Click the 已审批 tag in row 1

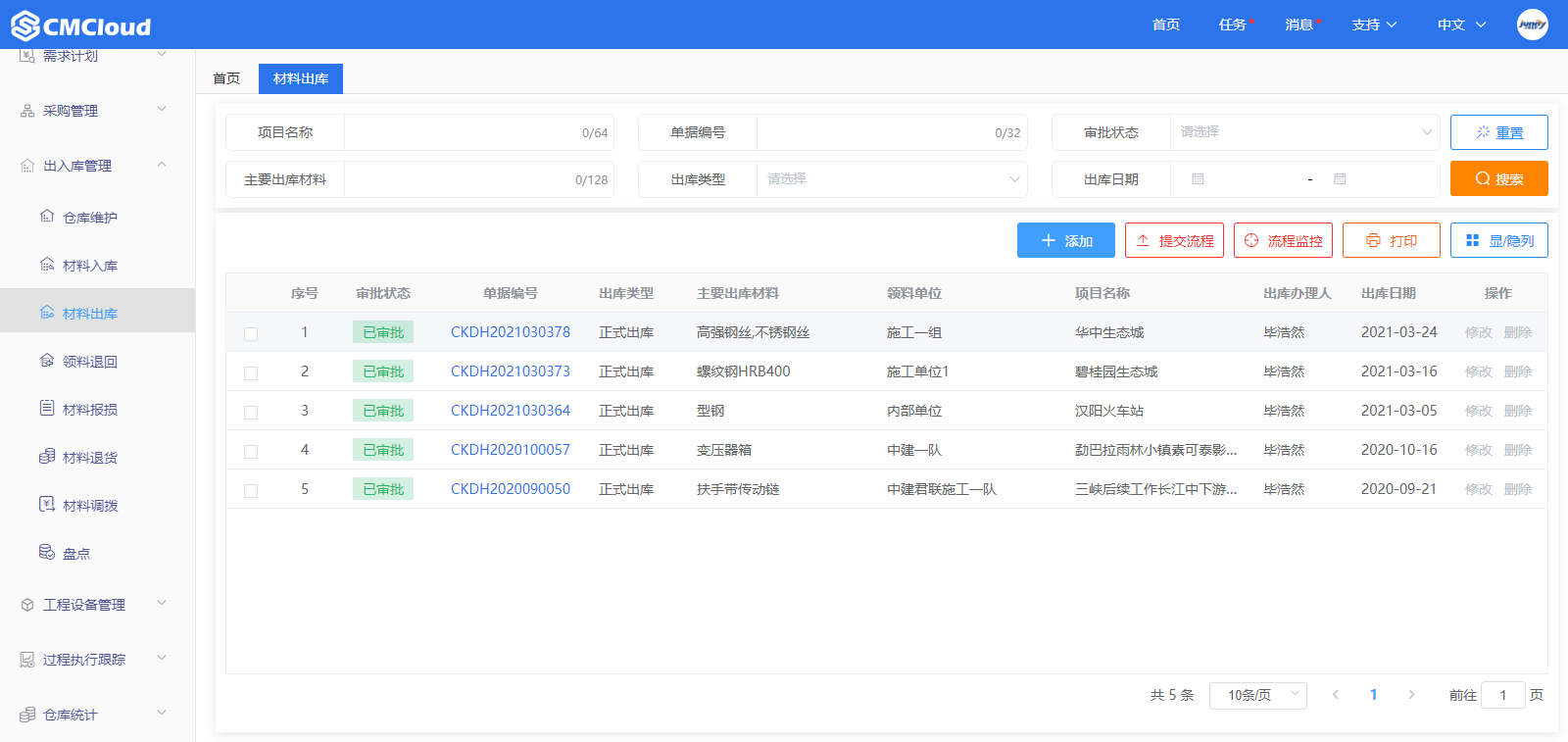(x=383, y=332)
